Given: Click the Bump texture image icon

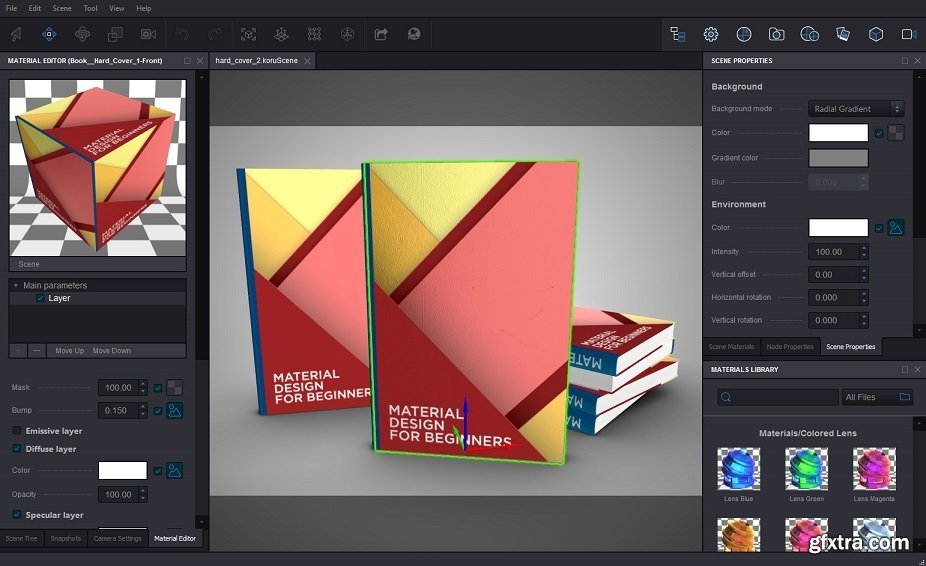Looking at the screenshot, I should point(174,410).
